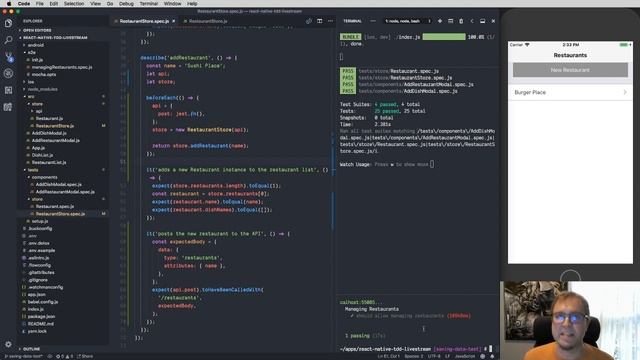Open the Debug view in activity bar
This screenshot has height=360, width=640.
(x=8, y=73)
